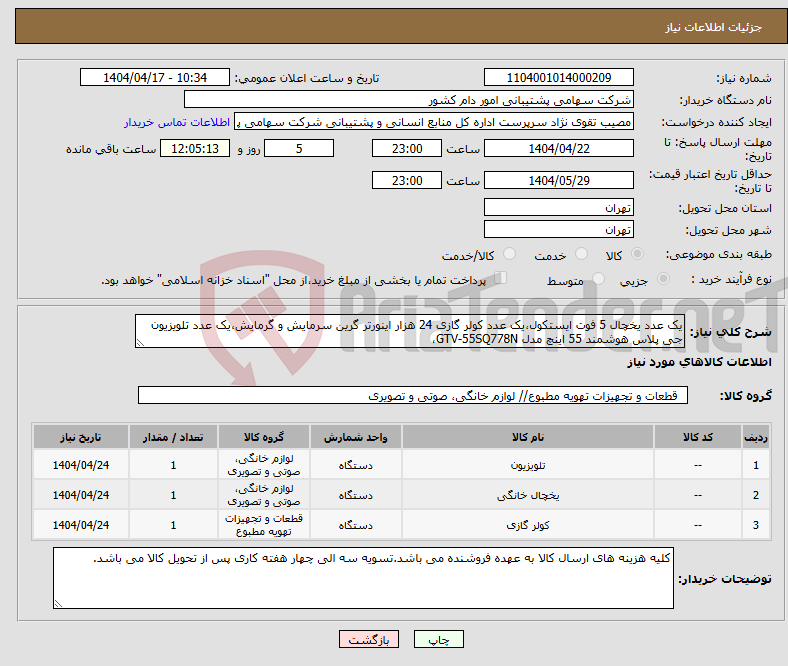This screenshot has width=788, height=666.
Task: Click the کولر گازی item name cell
Action: [x=528, y=525]
